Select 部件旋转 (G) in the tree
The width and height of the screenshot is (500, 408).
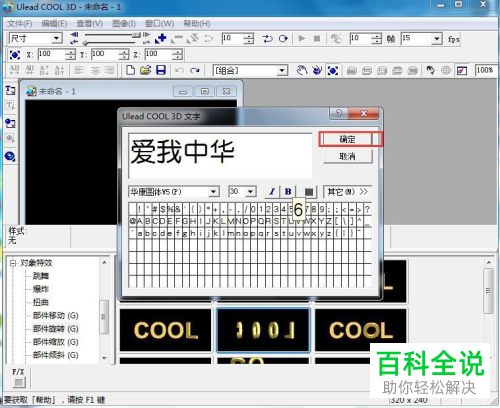point(55,329)
